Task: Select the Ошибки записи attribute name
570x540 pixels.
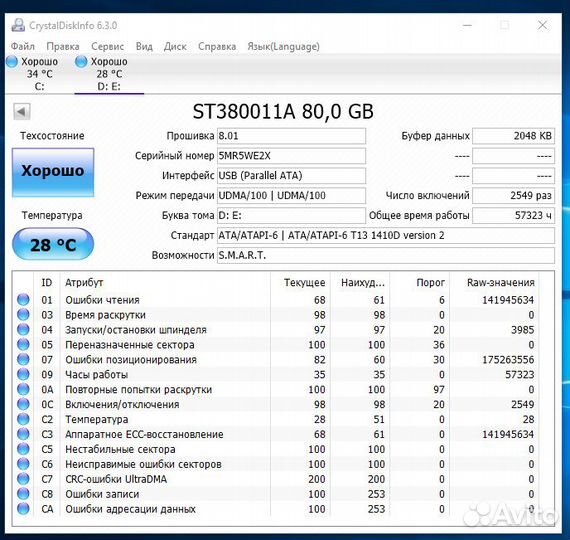Action: point(102,494)
